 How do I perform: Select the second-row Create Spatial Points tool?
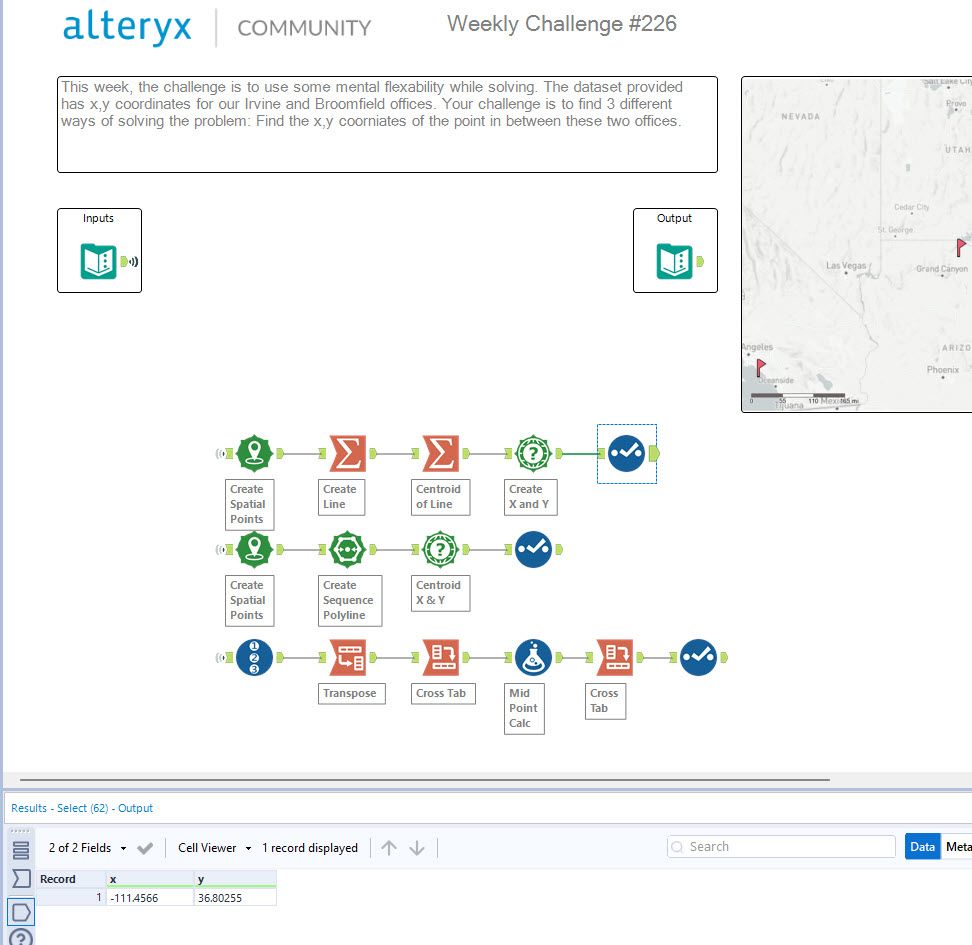(254, 549)
